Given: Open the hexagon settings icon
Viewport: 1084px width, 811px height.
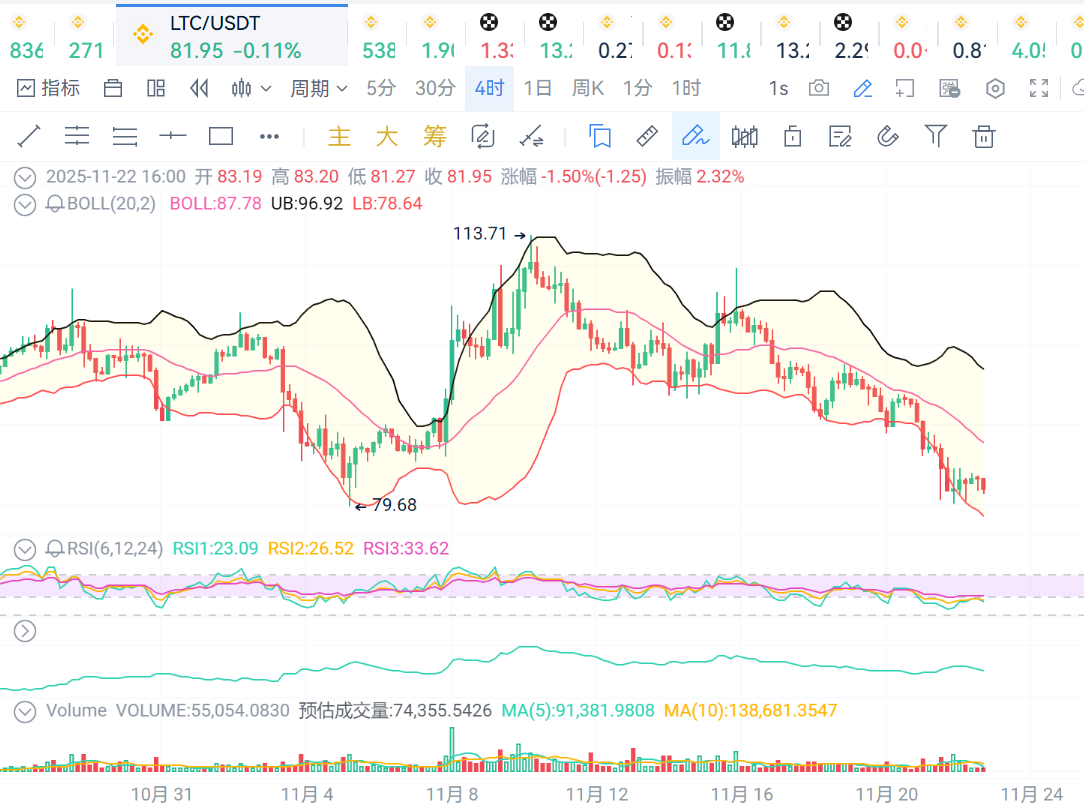Looking at the screenshot, I should point(995,89).
